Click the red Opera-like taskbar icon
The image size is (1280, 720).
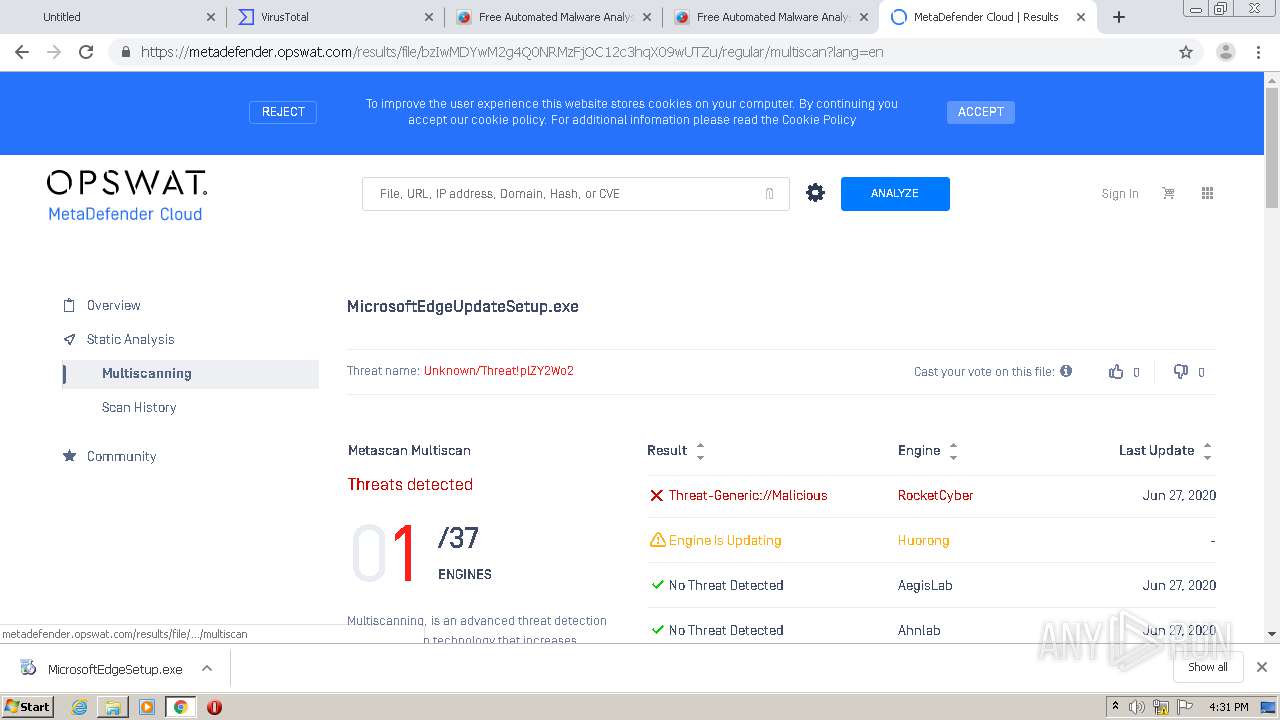(x=214, y=707)
